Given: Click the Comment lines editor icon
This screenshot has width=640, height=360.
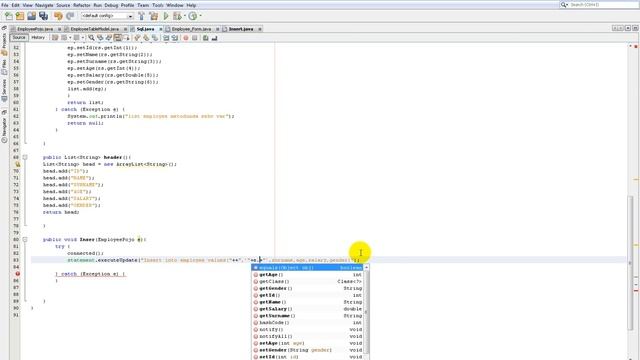Looking at the screenshot, I should click(205, 38).
